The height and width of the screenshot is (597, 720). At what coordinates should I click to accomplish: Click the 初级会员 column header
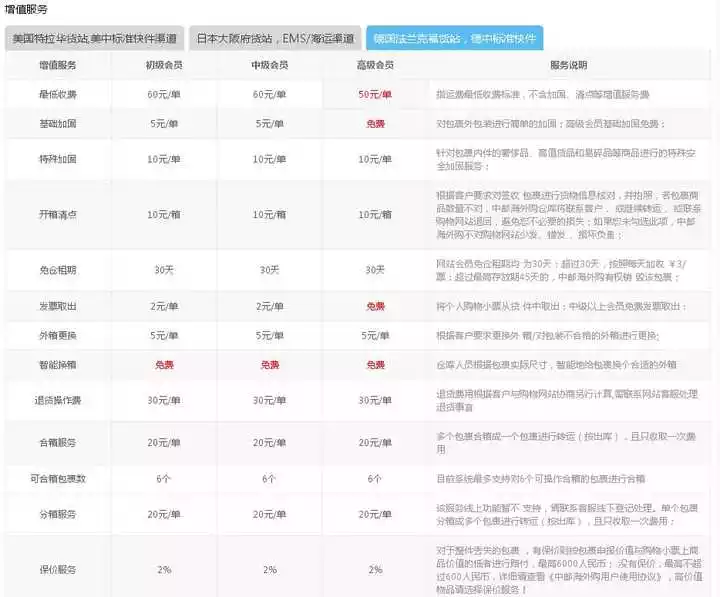pyautogui.click(x=164, y=65)
